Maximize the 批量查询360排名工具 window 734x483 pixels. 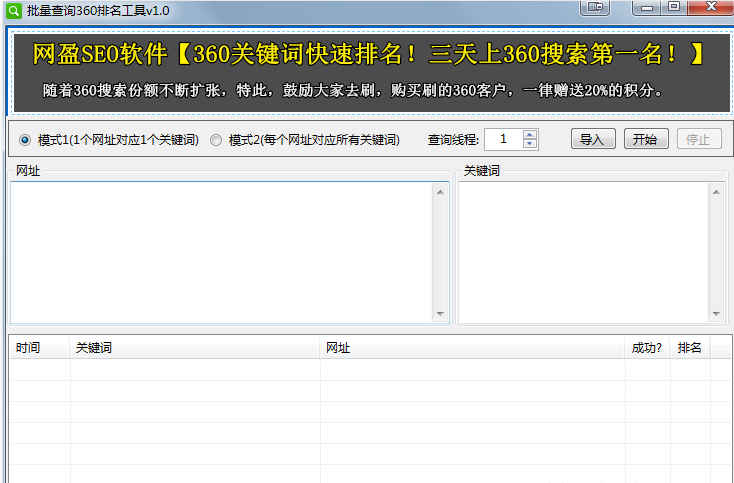(674, 7)
